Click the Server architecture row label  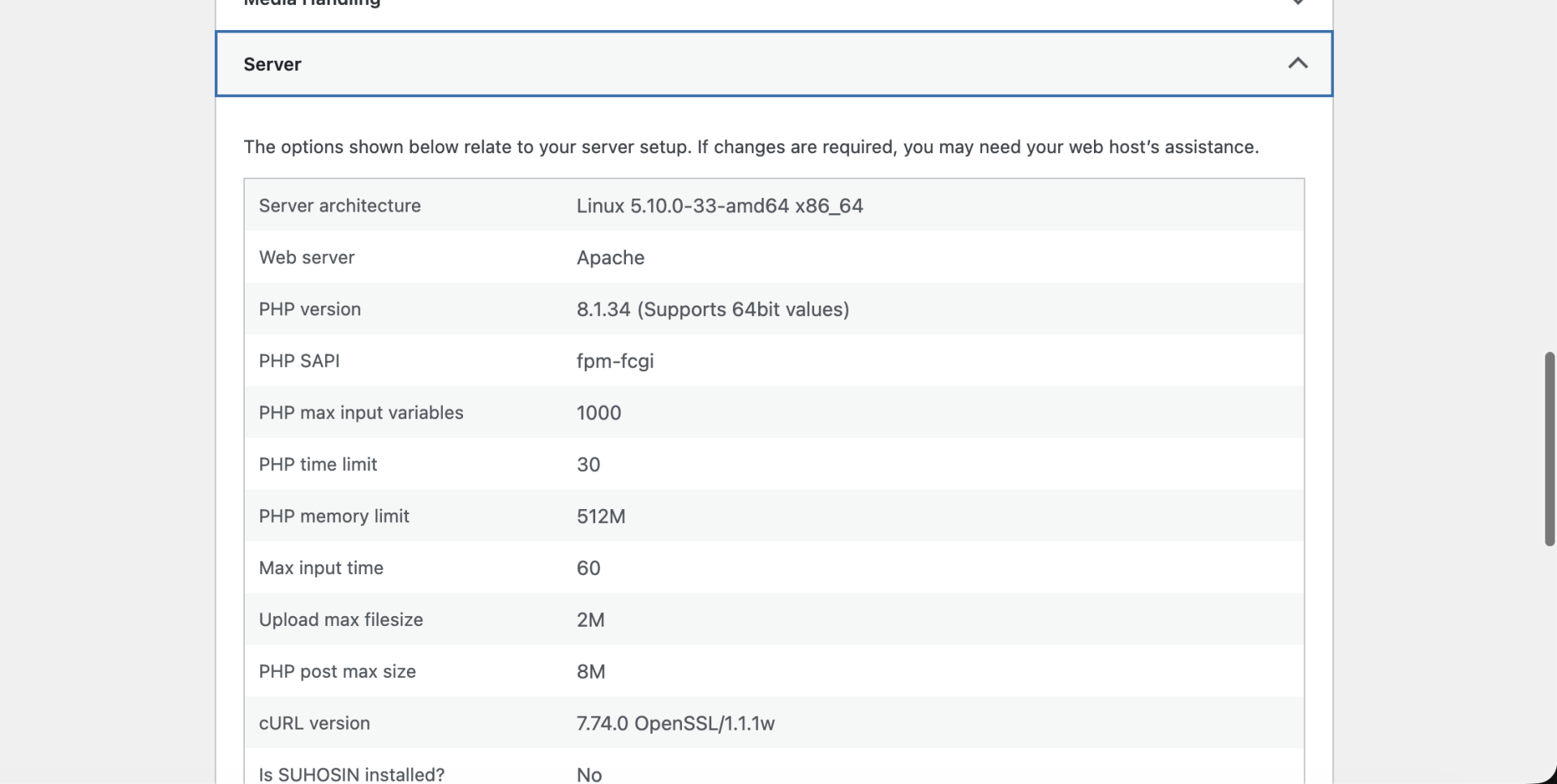pyautogui.click(x=340, y=206)
